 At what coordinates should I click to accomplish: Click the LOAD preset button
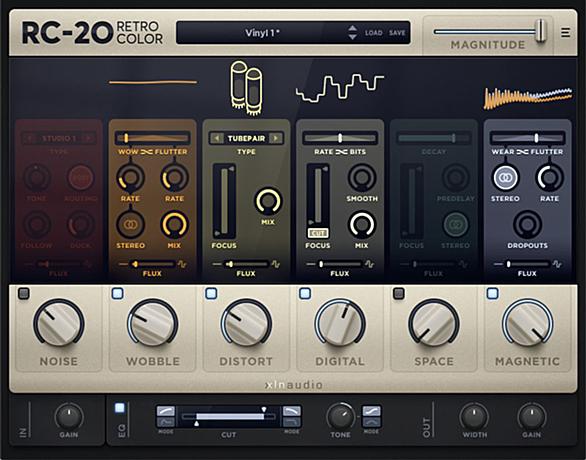pyautogui.click(x=373, y=33)
